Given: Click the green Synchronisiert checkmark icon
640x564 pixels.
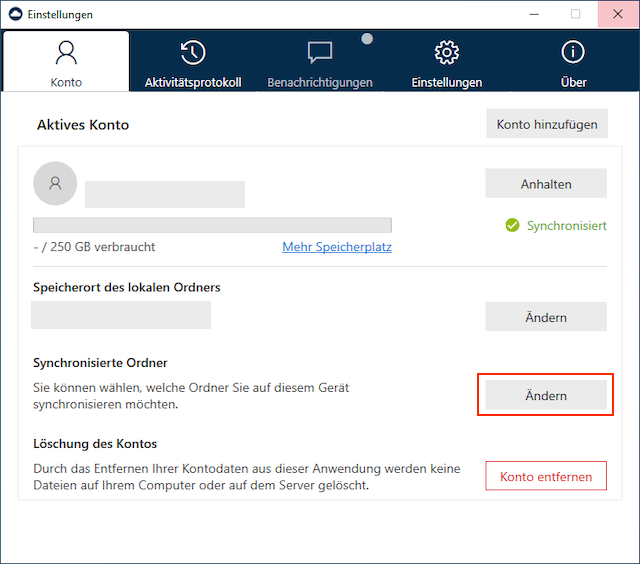Looking at the screenshot, I should [x=512, y=225].
